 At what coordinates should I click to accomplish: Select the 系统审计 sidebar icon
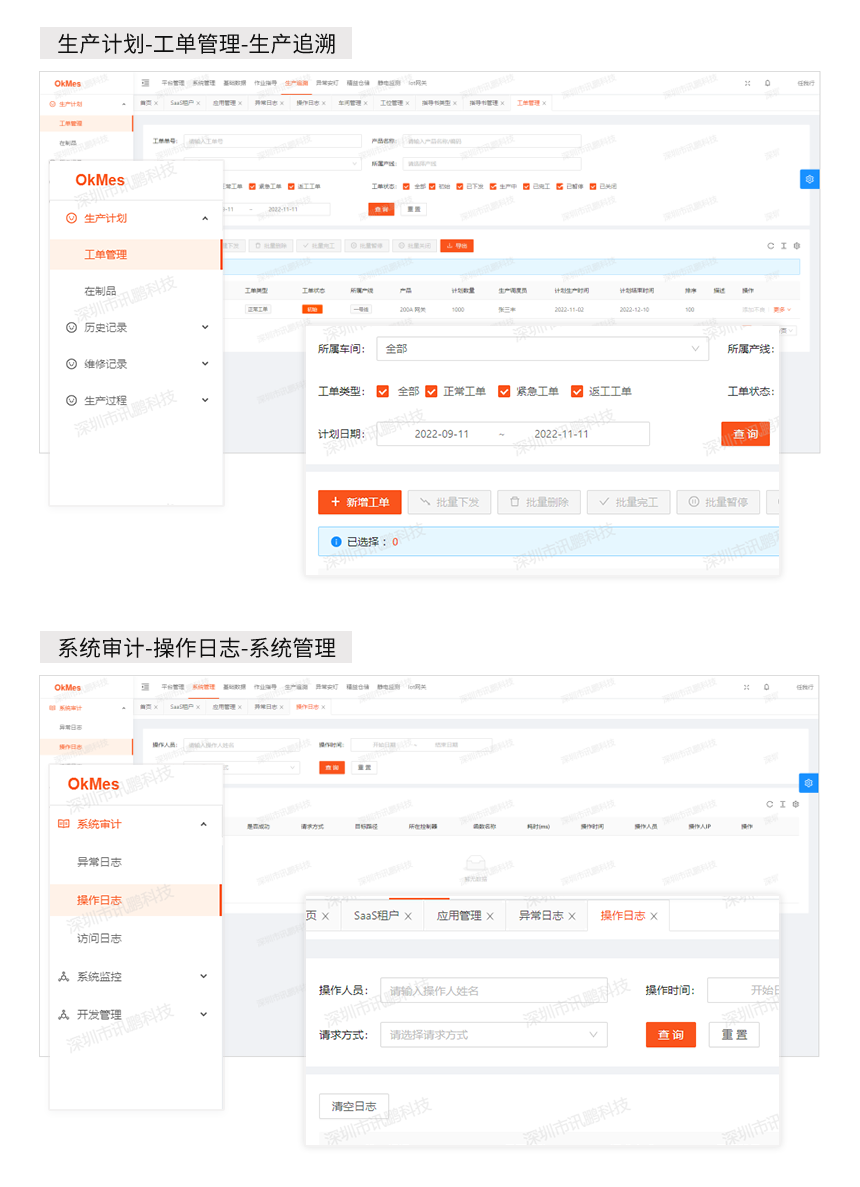[63, 824]
